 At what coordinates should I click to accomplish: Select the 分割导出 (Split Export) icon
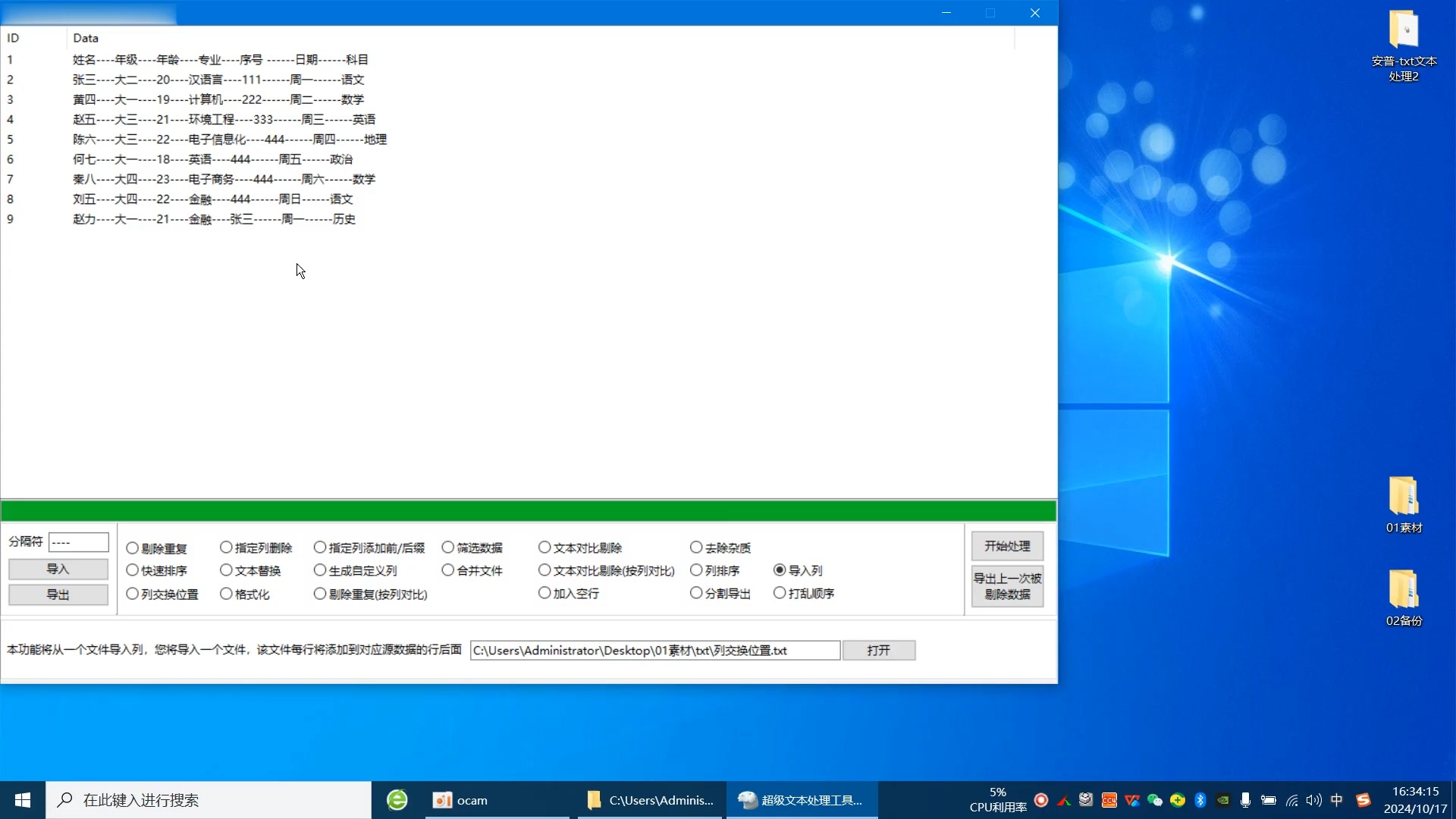[x=696, y=592]
